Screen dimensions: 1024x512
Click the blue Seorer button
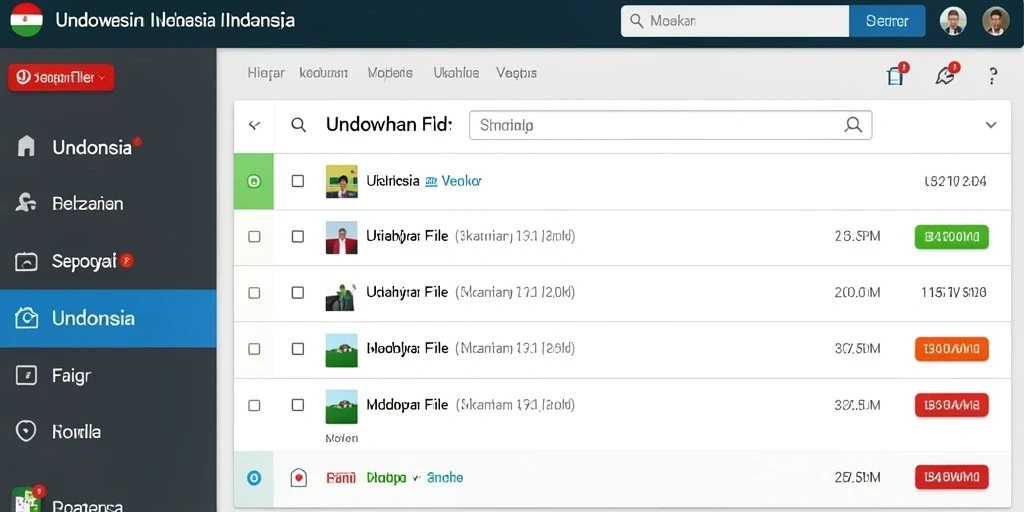887,21
